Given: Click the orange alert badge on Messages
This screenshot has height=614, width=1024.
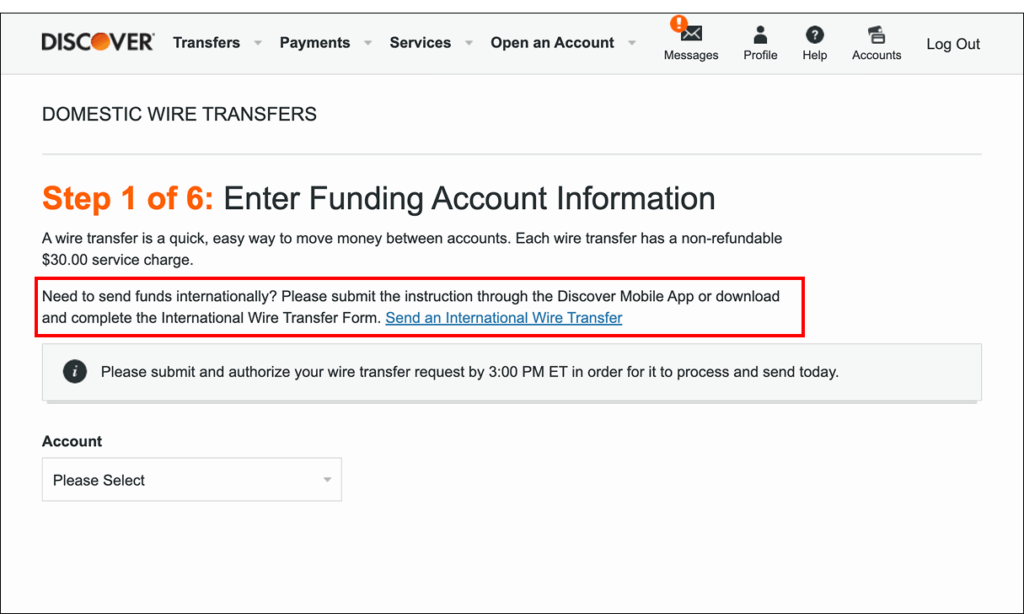Looking at the screenshot, I should pyautogui.click(x=680, y=23).
